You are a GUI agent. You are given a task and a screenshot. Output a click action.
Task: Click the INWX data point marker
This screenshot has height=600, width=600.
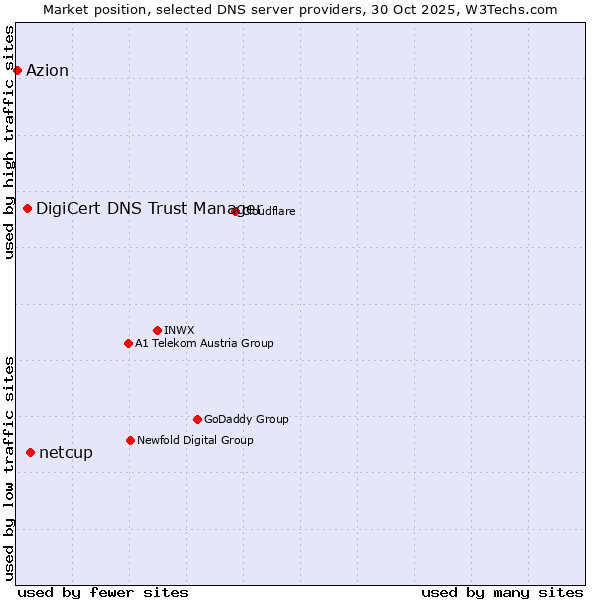point(157,330)
